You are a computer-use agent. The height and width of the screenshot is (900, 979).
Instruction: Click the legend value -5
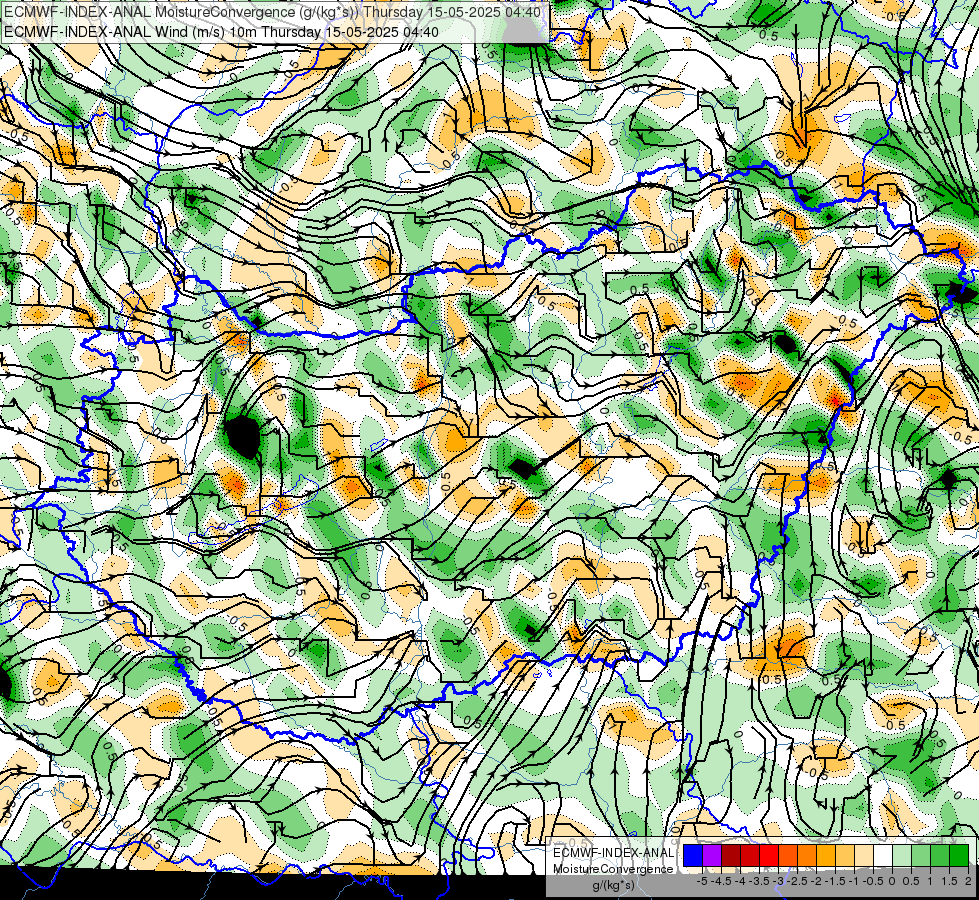pyautogui.click(x=702, y=881)
